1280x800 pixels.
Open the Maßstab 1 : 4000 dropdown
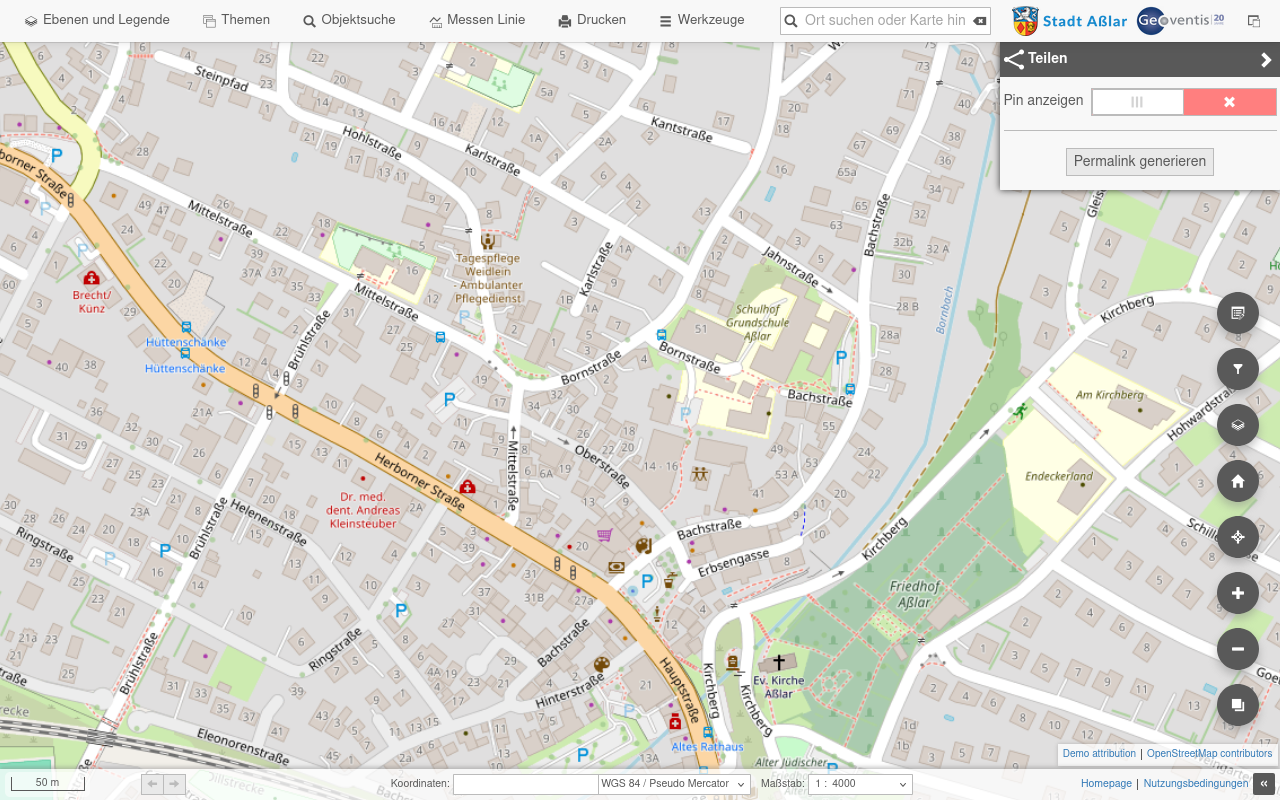click(860, 784)
